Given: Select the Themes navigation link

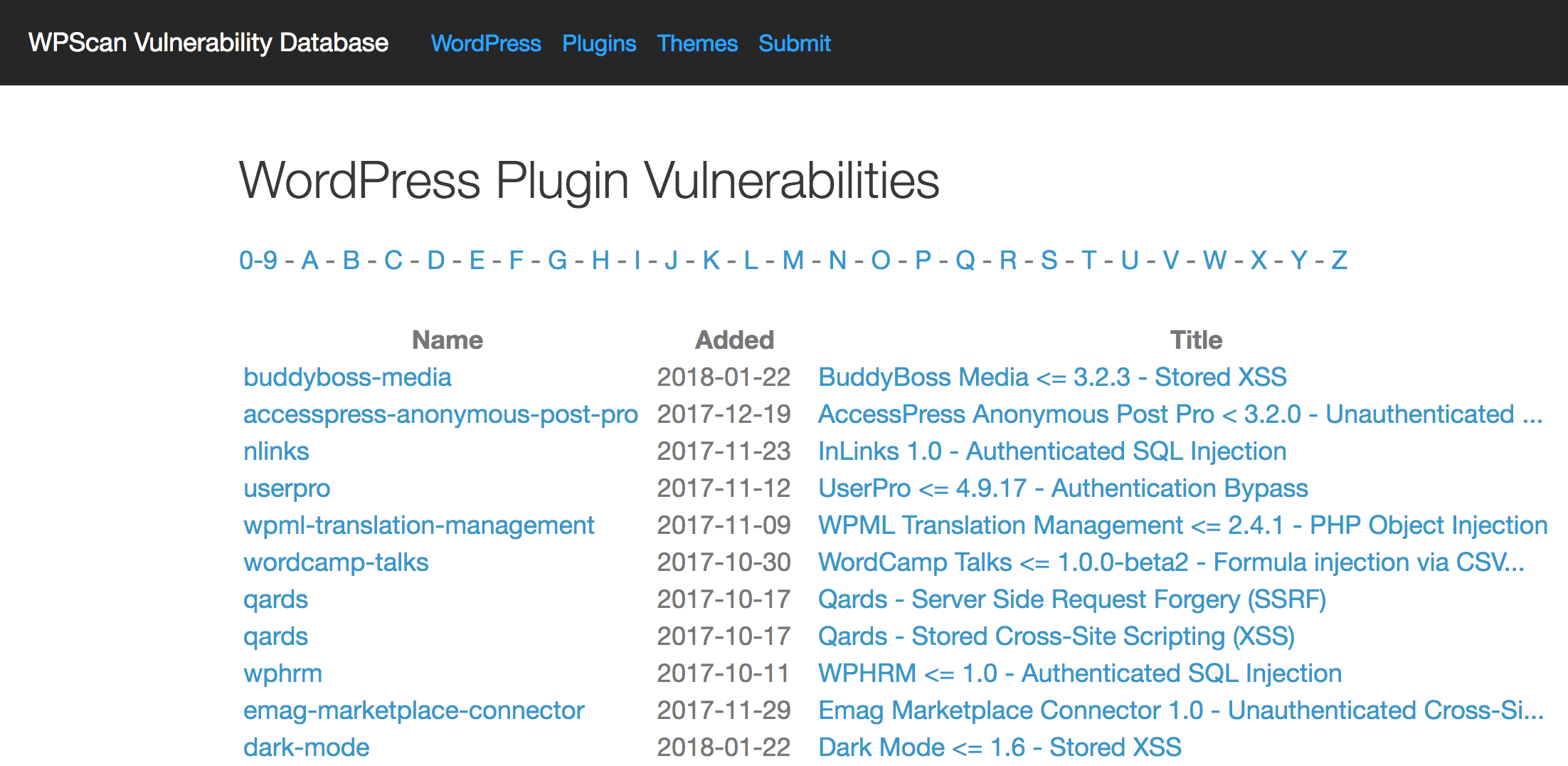Looking at the screenshot, I should coord(698,43).
